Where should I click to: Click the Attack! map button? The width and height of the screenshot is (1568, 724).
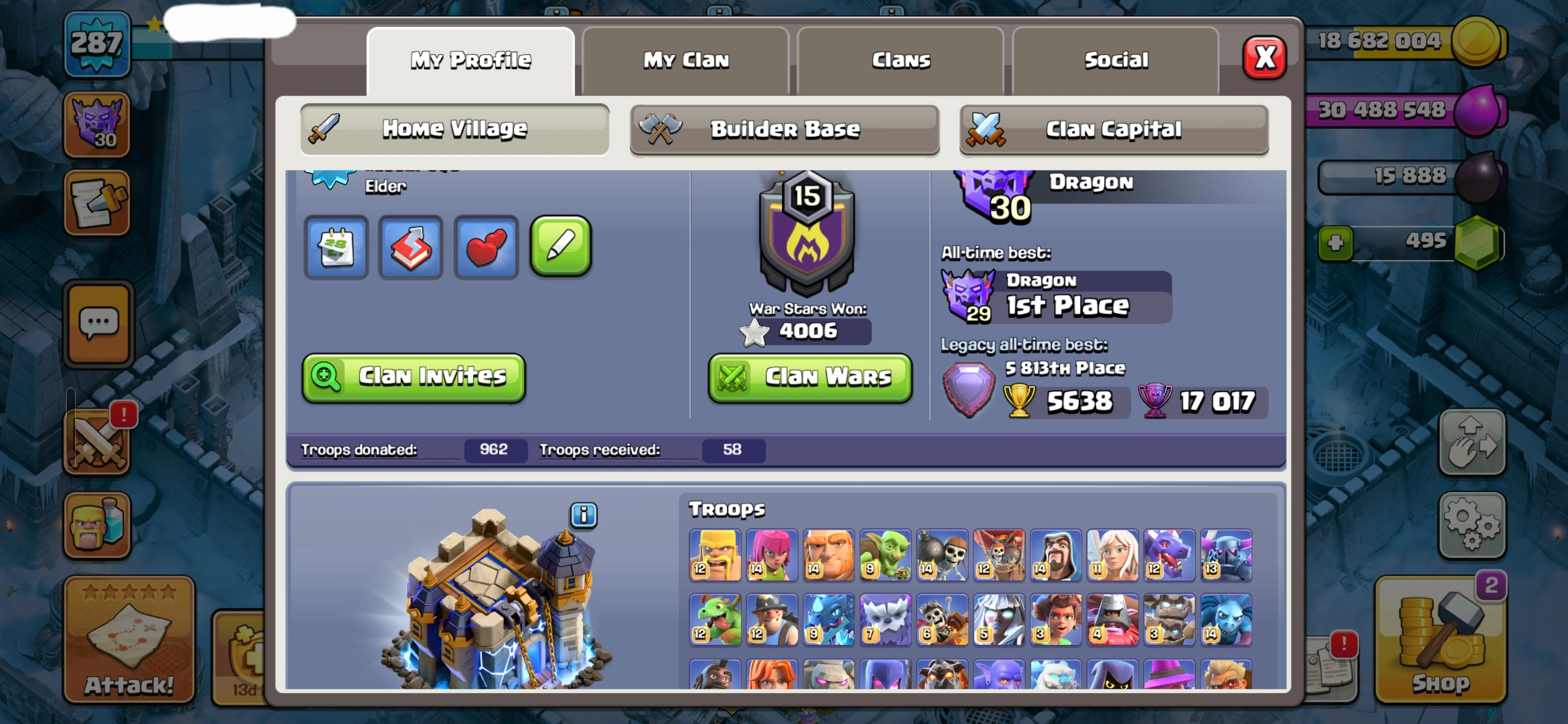tap(129, 639)
